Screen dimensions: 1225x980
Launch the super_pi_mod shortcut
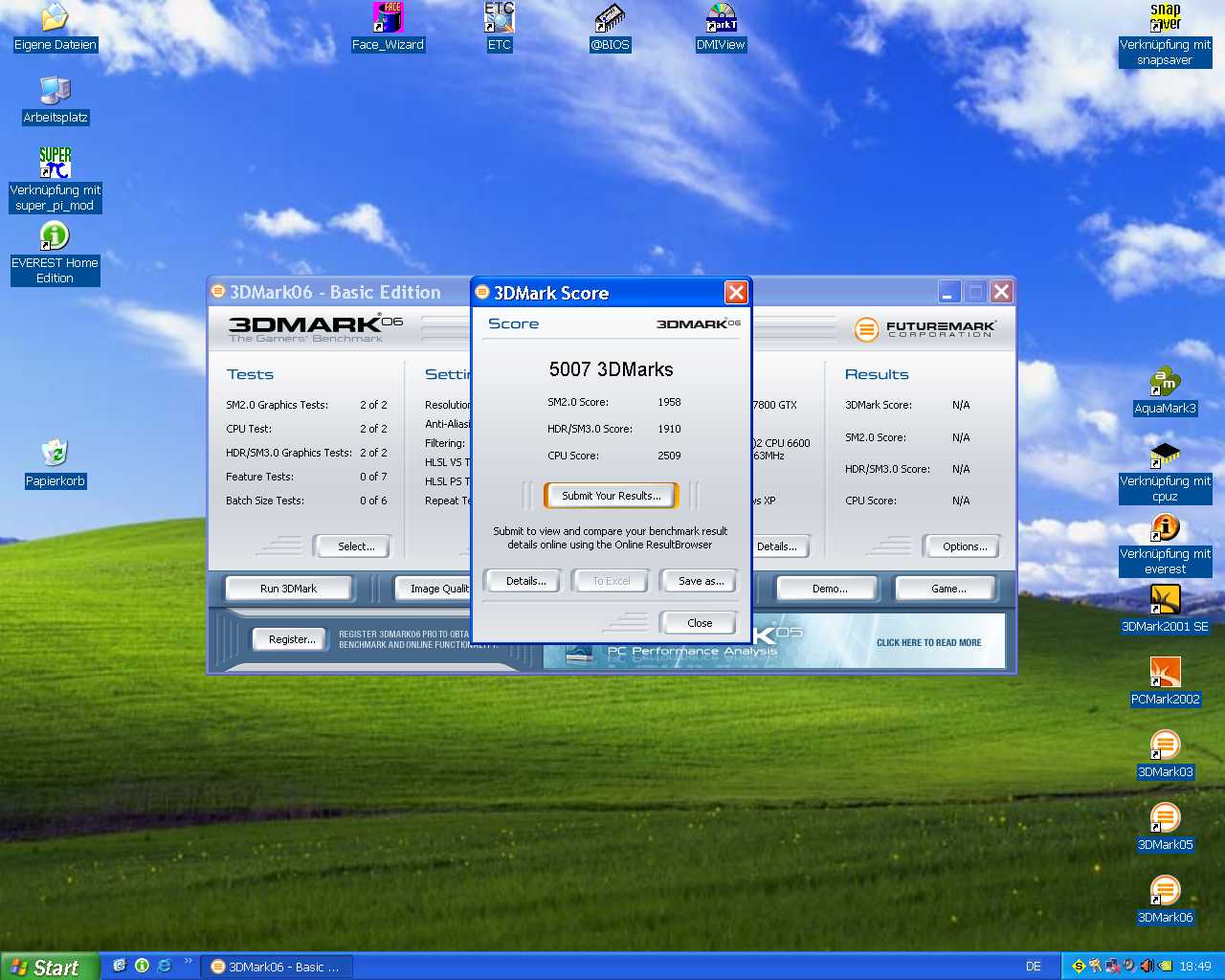click(55, 179)
